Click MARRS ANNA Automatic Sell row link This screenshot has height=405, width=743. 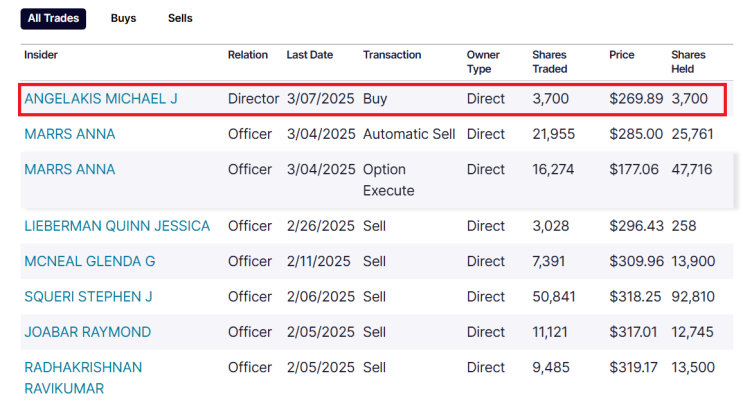point(69,134)
